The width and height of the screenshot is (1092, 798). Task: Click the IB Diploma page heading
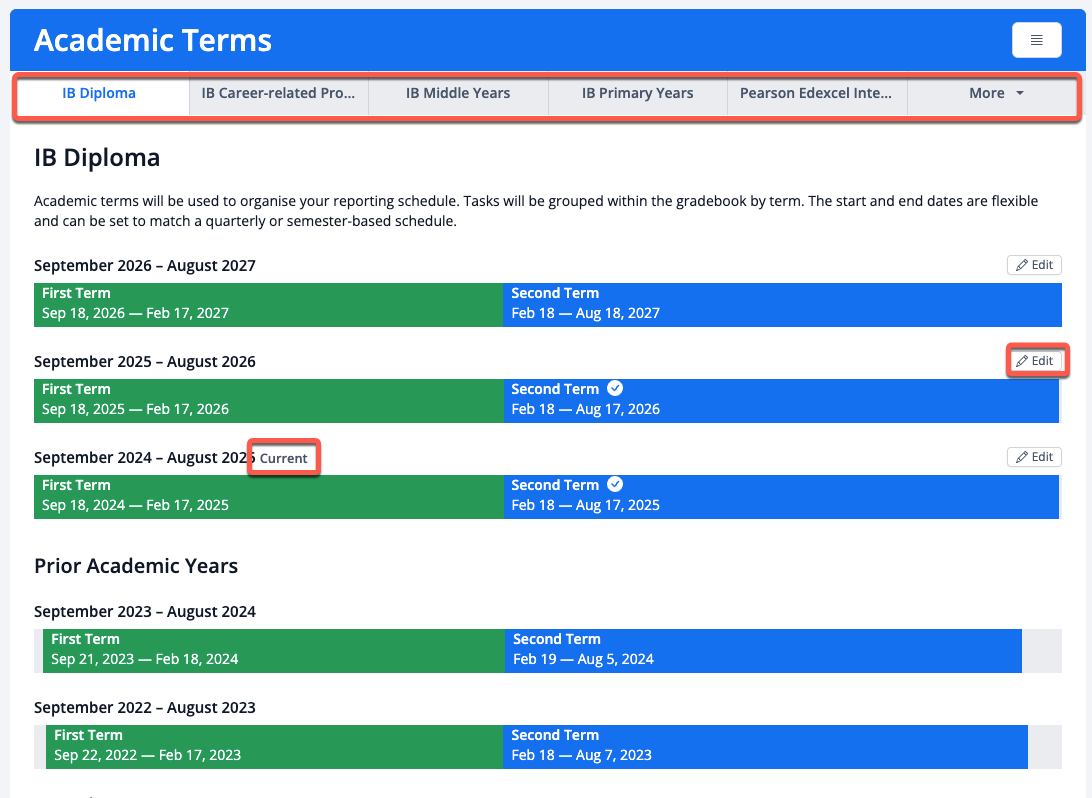(97, 158)
